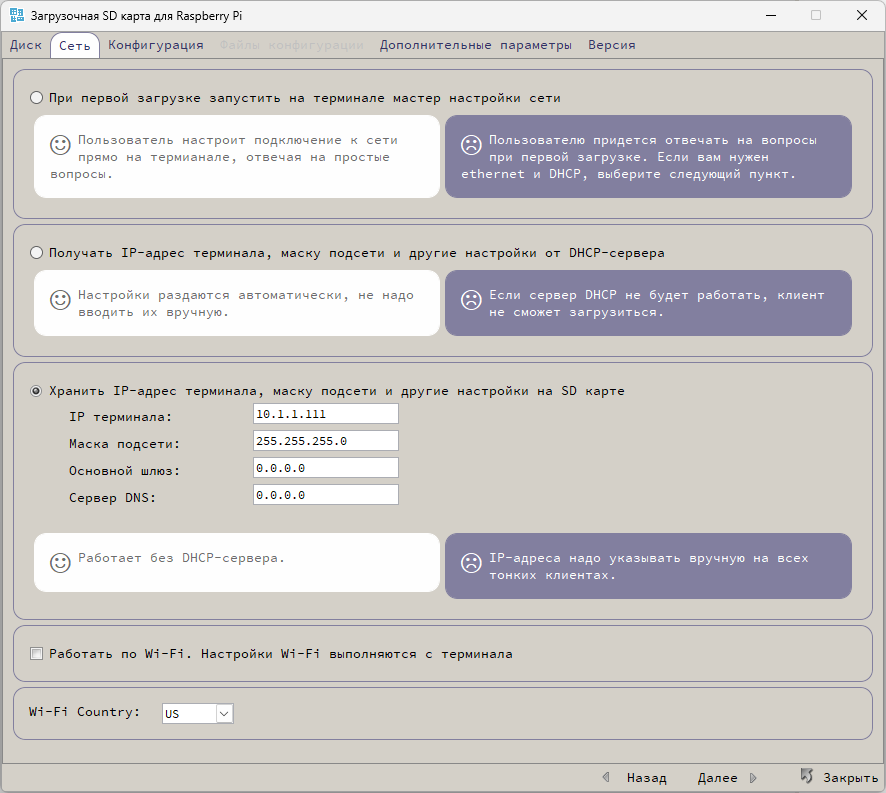Click the Назад button
The height and width of the screenshot is (793, 886).
[646, 778]
